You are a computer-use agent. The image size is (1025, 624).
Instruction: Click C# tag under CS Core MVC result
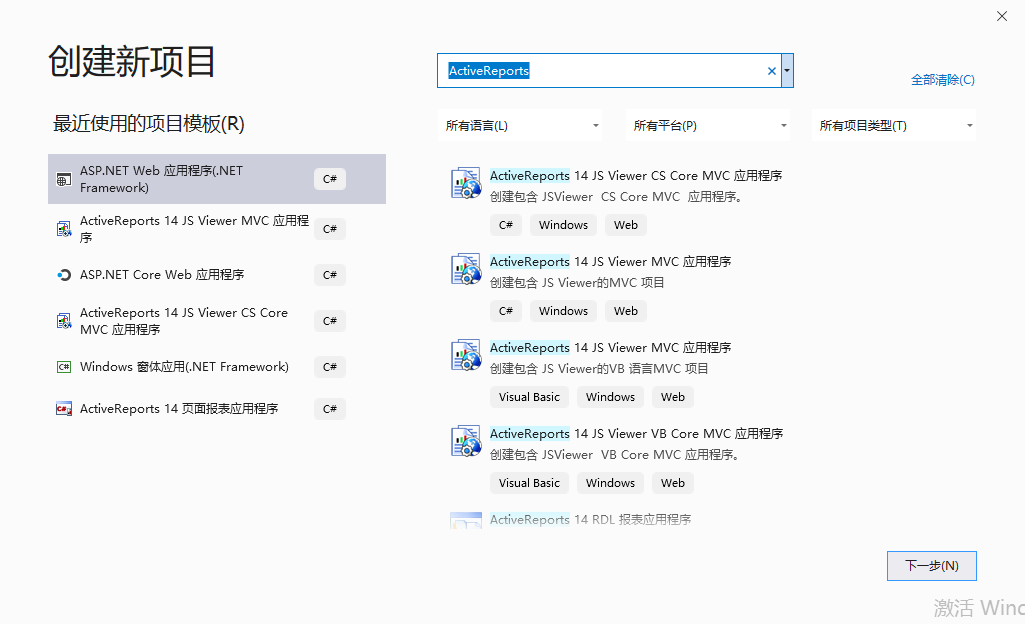coord(506,225)
